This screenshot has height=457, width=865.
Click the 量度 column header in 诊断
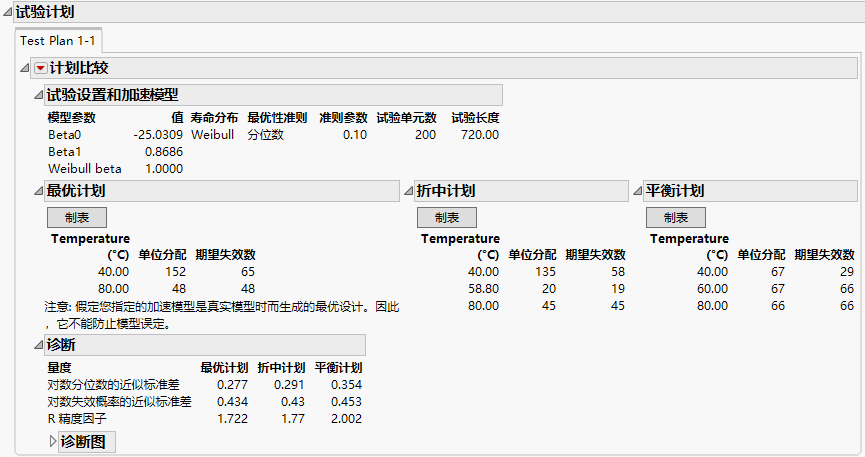(60, 368)
